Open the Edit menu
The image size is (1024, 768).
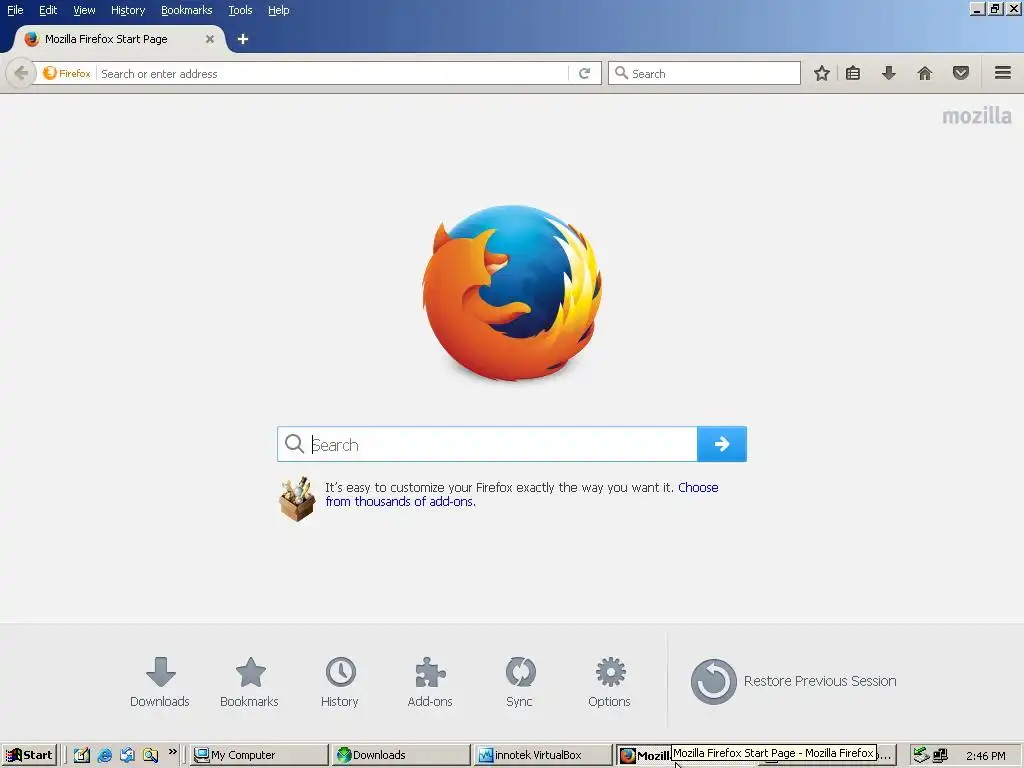(48, 10)
